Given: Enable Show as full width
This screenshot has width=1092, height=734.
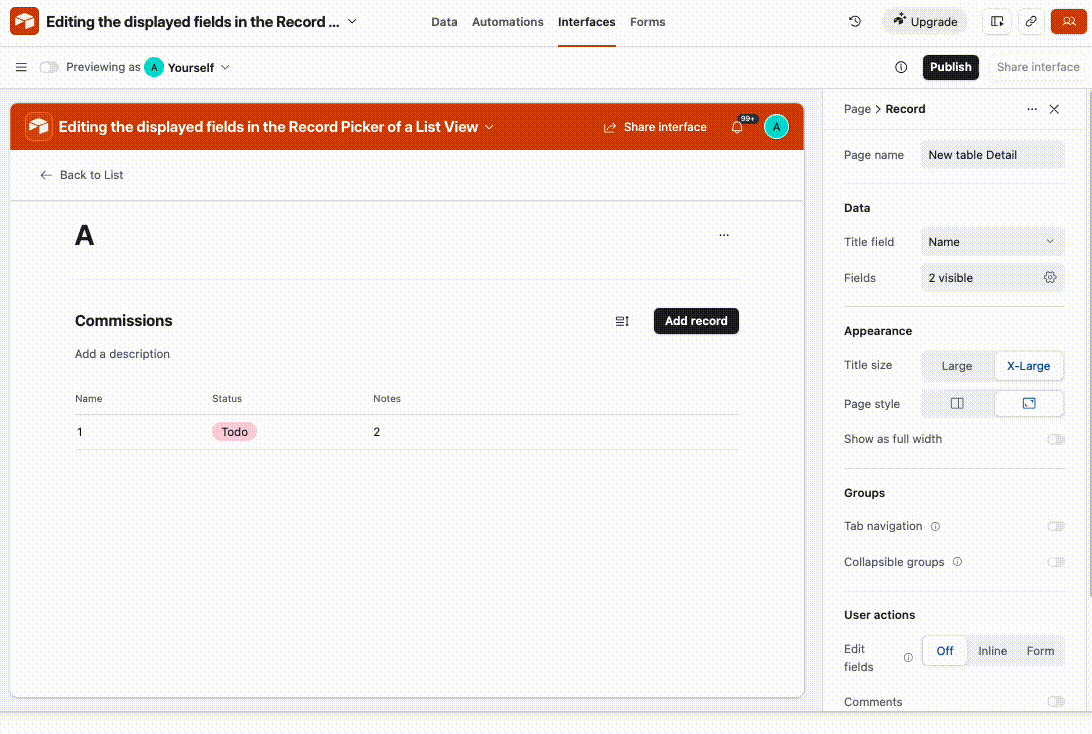Looking at the screenshot, I should [1056, 439].
